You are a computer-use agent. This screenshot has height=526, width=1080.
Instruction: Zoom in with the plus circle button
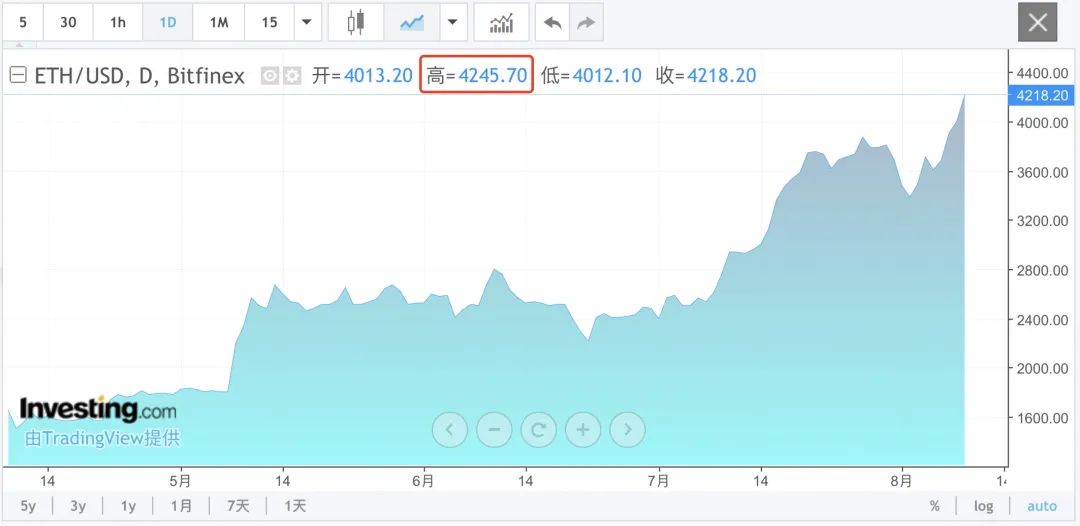(x=582, y=430)
